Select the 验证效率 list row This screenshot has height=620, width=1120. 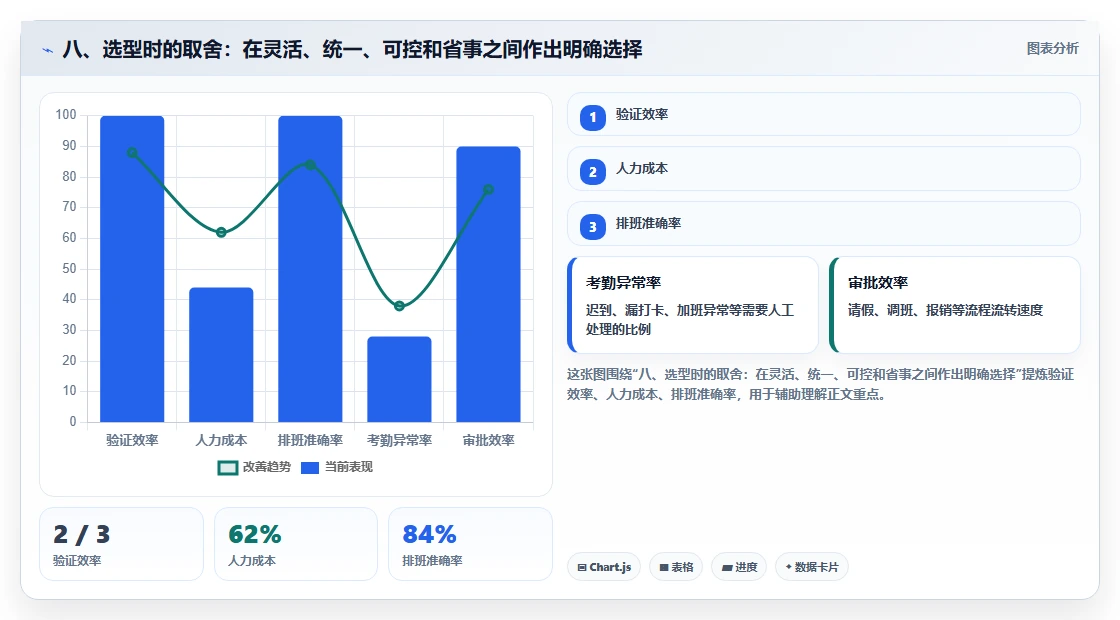pyautogui.click(x=824, y=114)
